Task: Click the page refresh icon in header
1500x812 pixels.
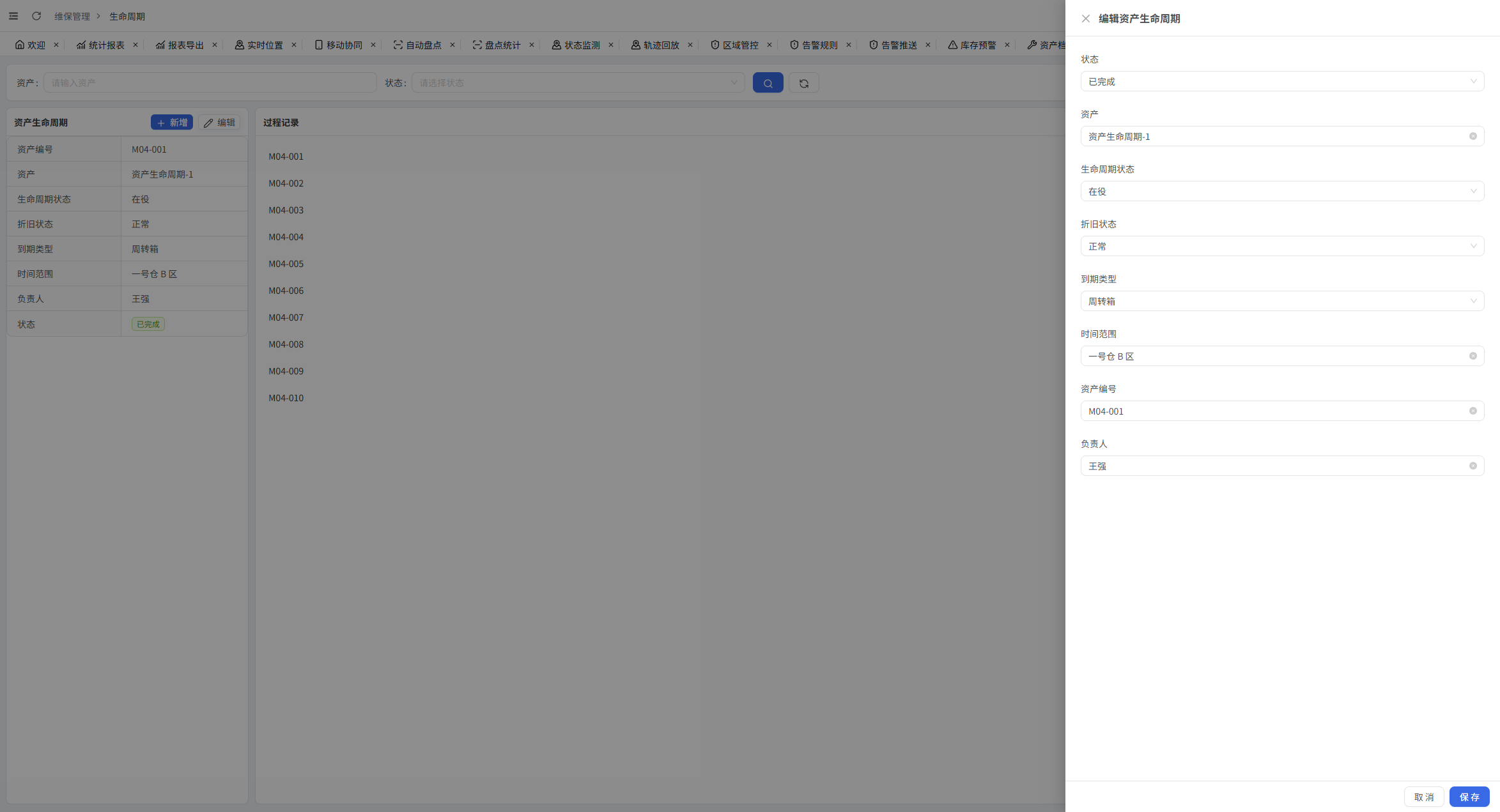Action: click(36, 16)
